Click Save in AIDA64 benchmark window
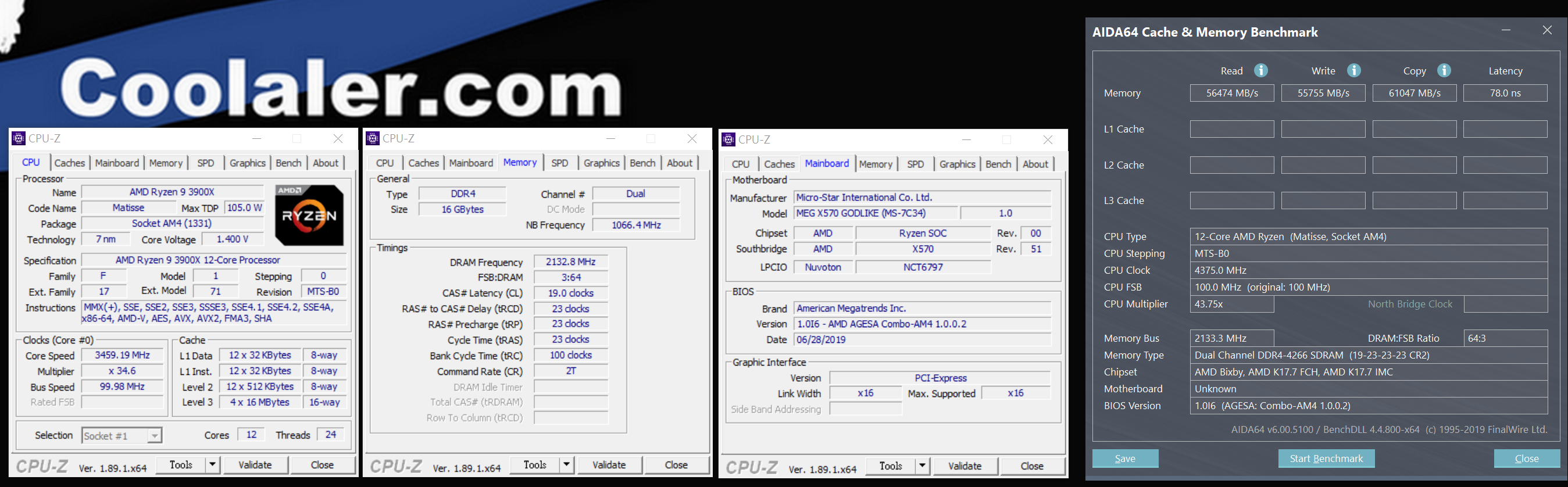The height and width of the screenshot is (487, 1568). [x=1125, y=459]
